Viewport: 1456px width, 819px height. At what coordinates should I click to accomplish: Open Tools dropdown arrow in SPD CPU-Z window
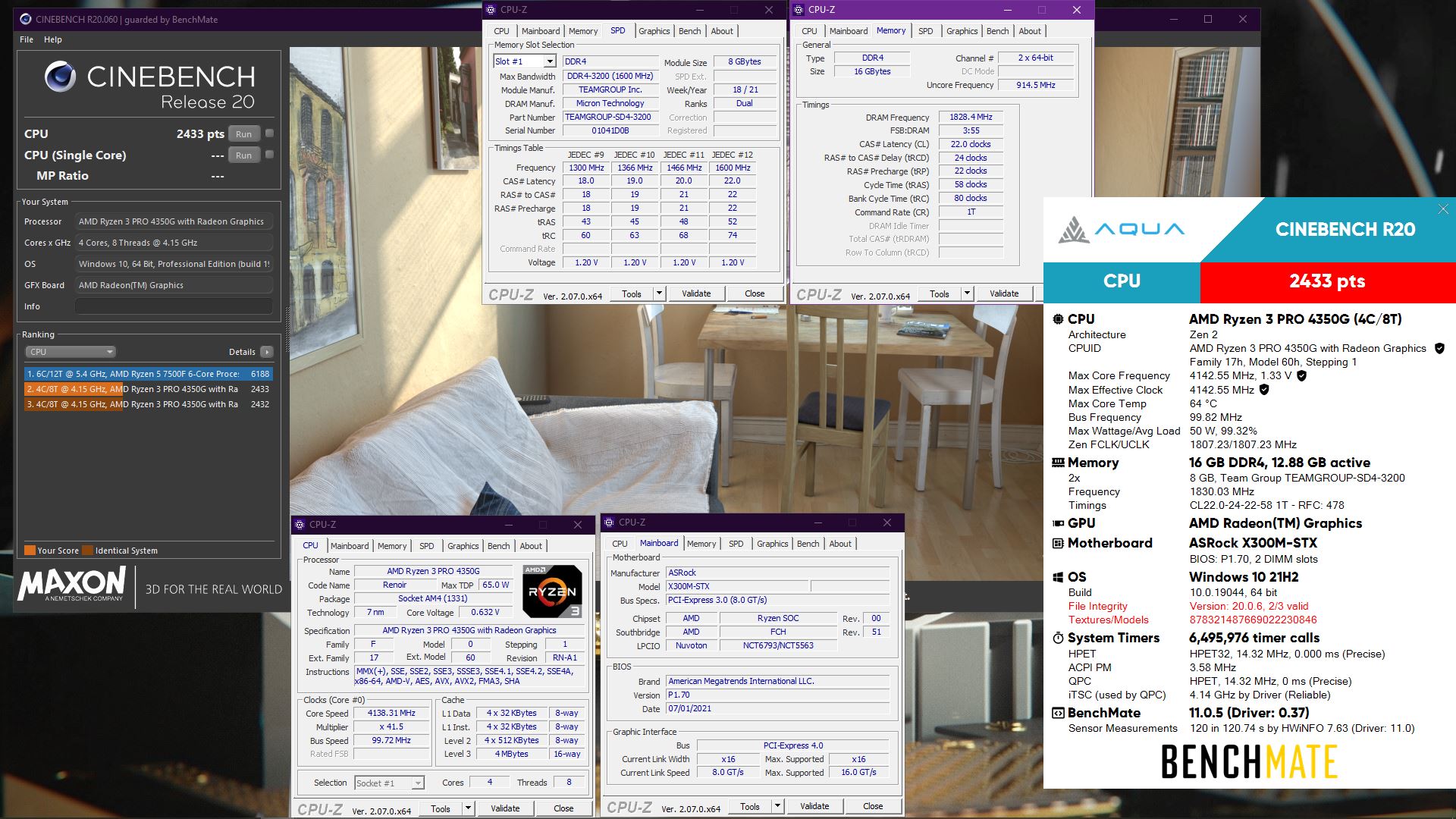tap(659, 293)
